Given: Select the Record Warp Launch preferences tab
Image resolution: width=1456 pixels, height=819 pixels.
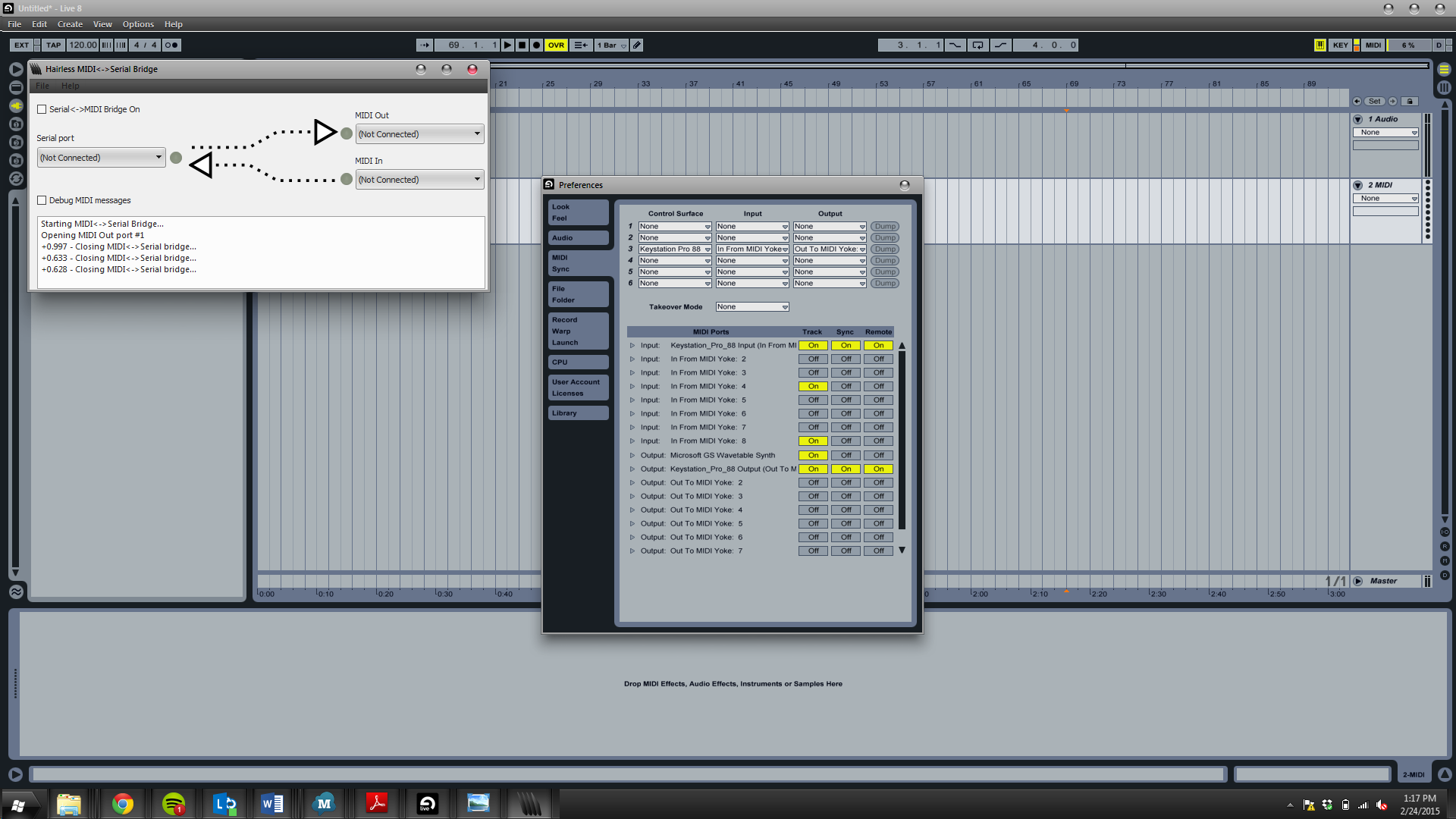Looking at the screenshot, I should tap(578, 331).
